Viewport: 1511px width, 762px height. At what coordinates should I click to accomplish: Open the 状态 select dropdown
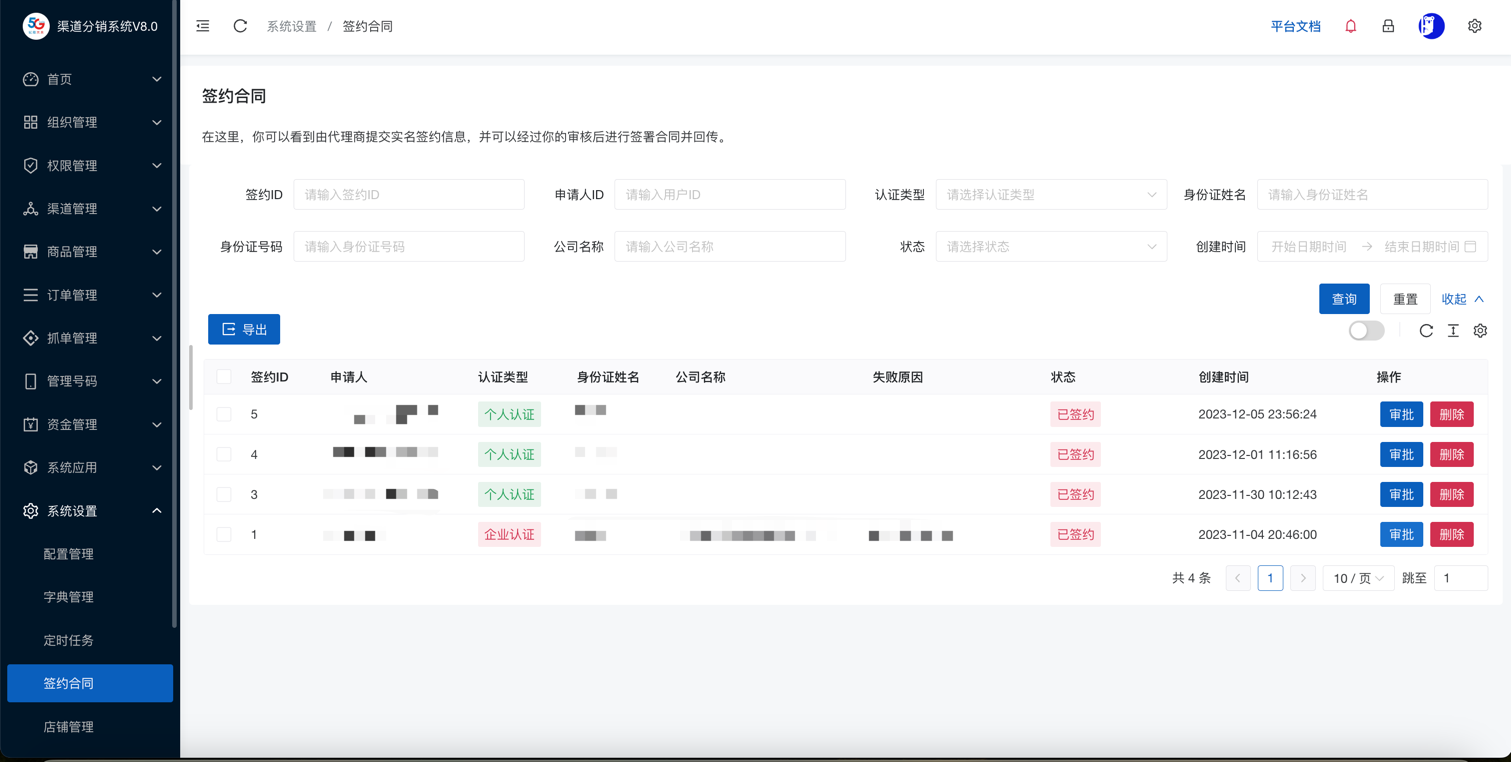click(1050, 247)
